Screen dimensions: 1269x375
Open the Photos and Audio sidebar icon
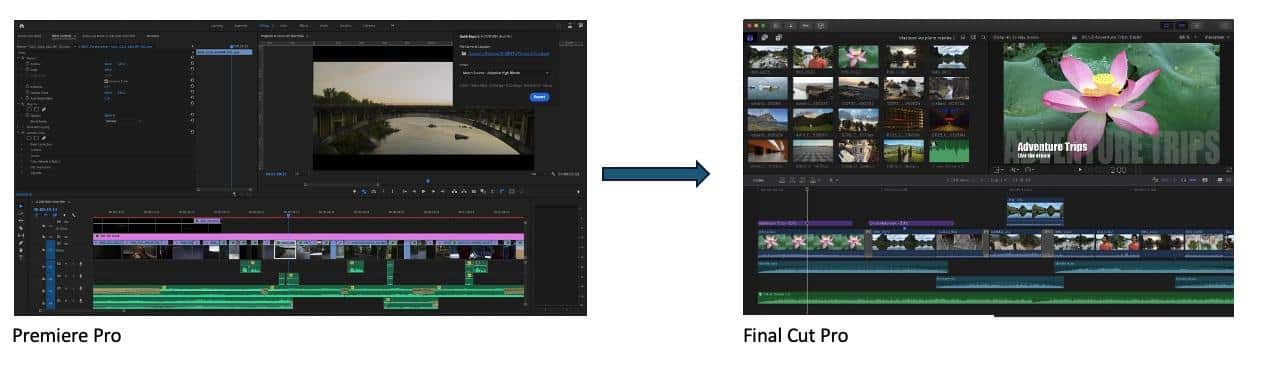tap(764, 38)
